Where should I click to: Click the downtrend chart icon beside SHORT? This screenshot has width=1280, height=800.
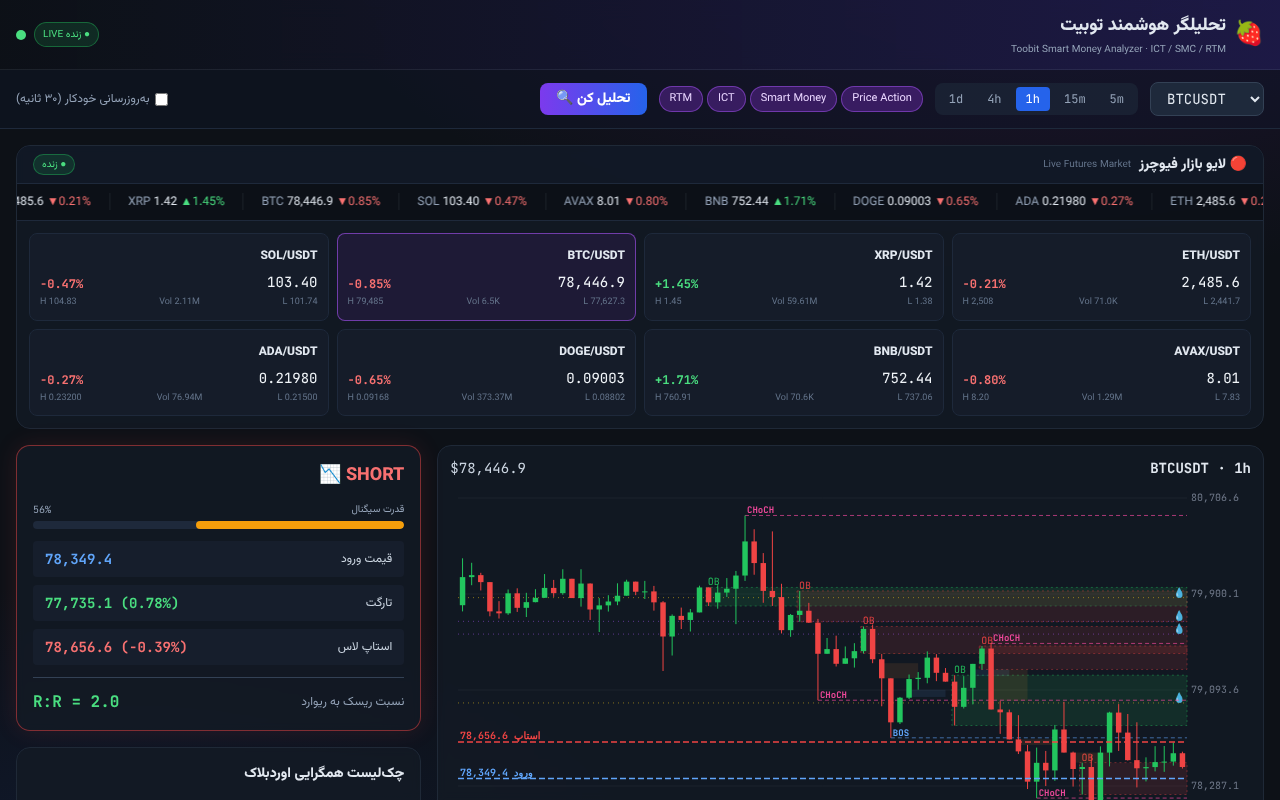click(330, 474)
